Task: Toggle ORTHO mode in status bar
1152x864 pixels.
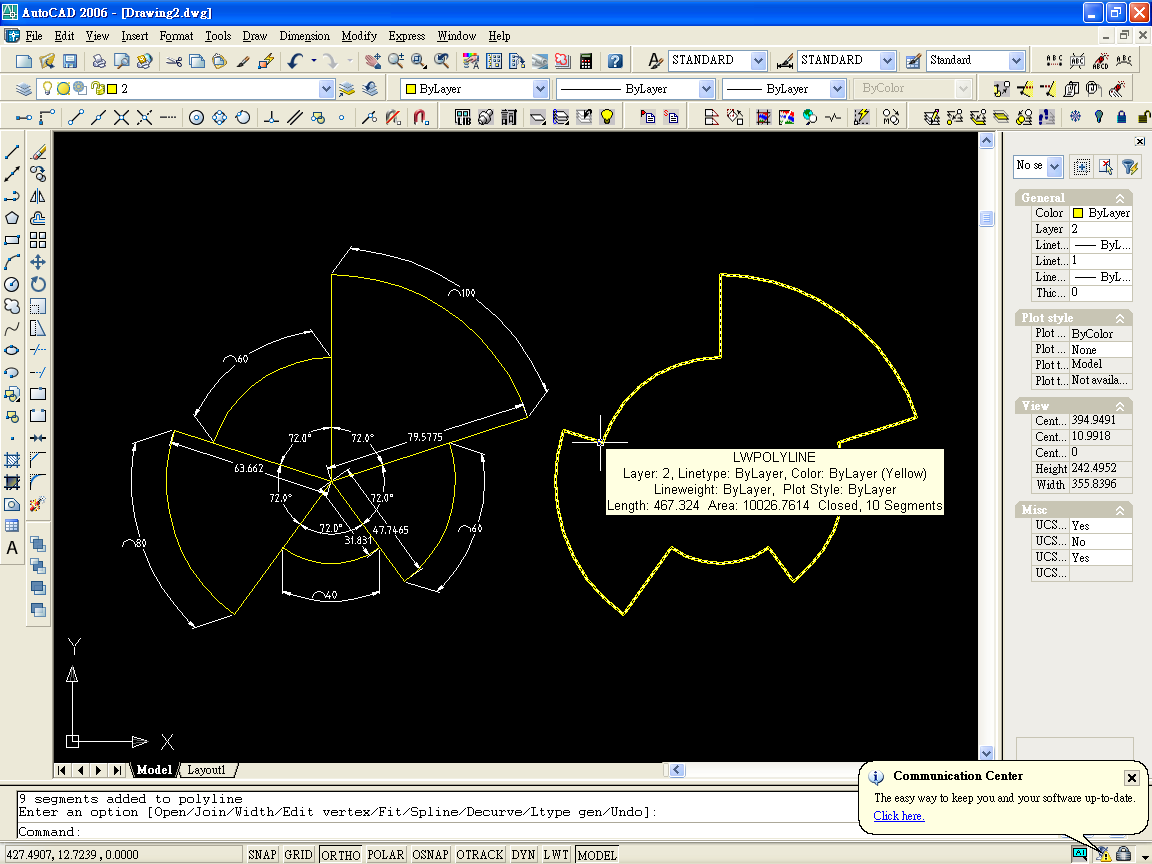Action: point(340,854)
